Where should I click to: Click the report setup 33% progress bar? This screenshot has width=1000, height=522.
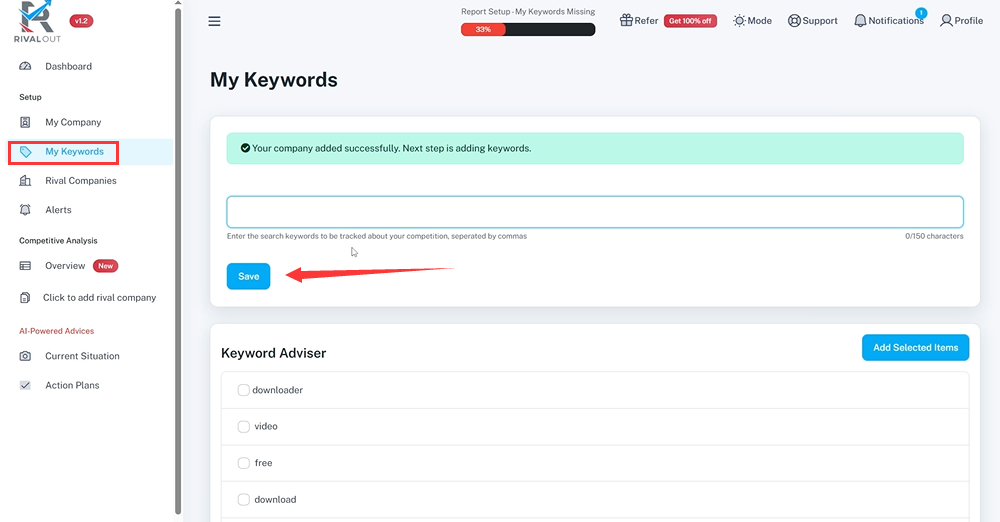click(x=528, y=29)
